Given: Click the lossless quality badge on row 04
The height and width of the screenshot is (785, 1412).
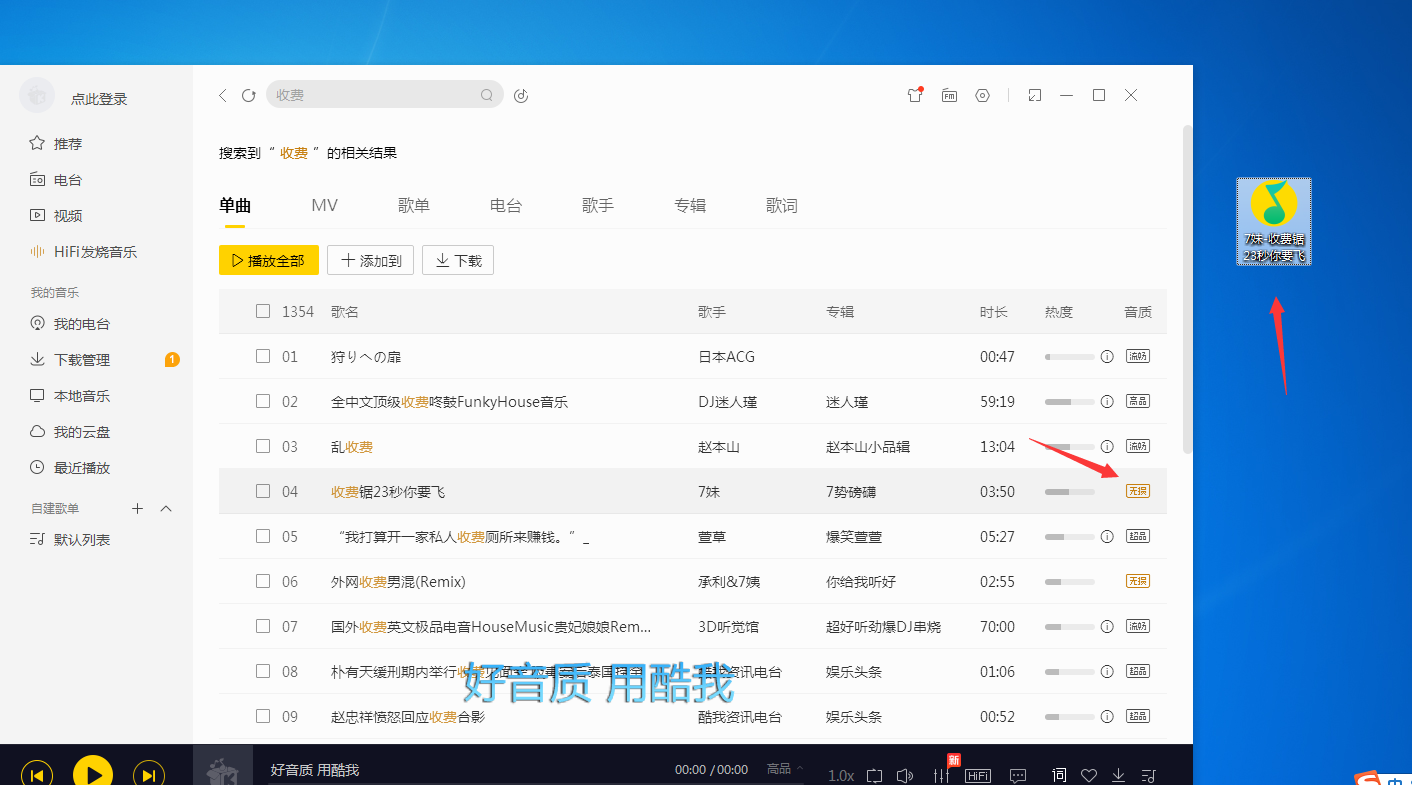Looking at the screenshot, I should pos(1138,491).
